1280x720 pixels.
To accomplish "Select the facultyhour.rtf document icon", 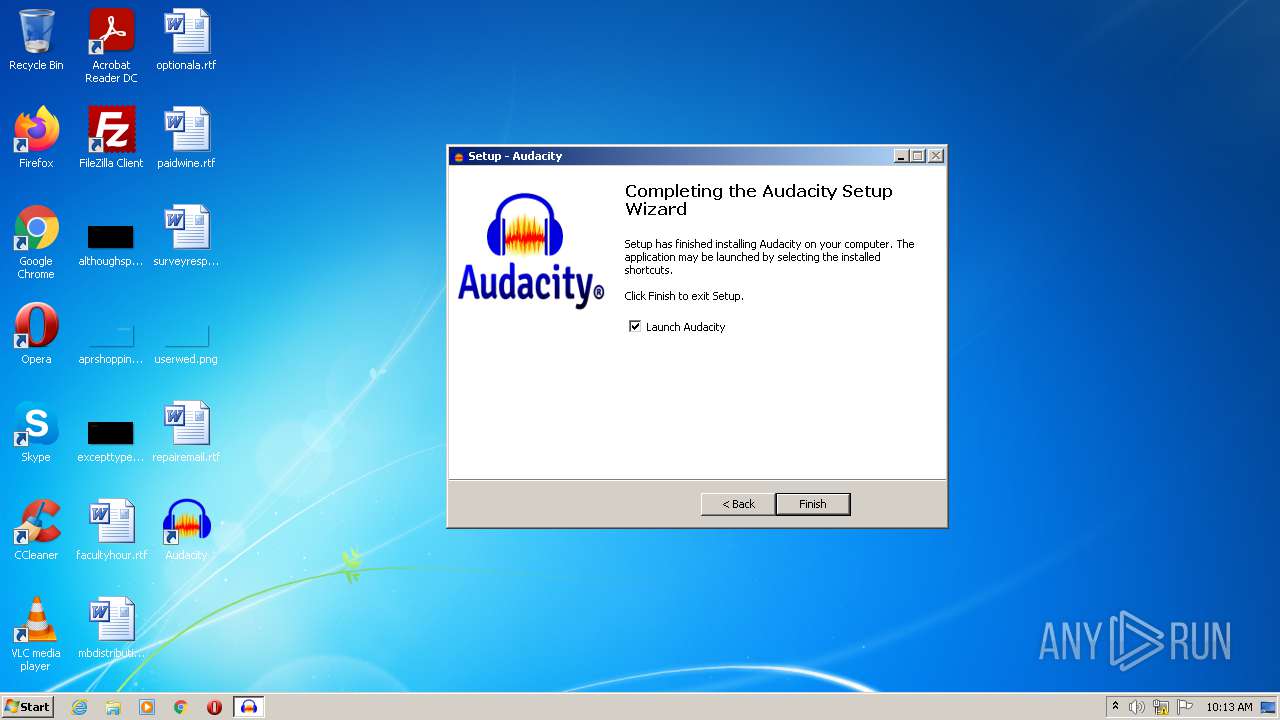I will click(x=111, y=531).
